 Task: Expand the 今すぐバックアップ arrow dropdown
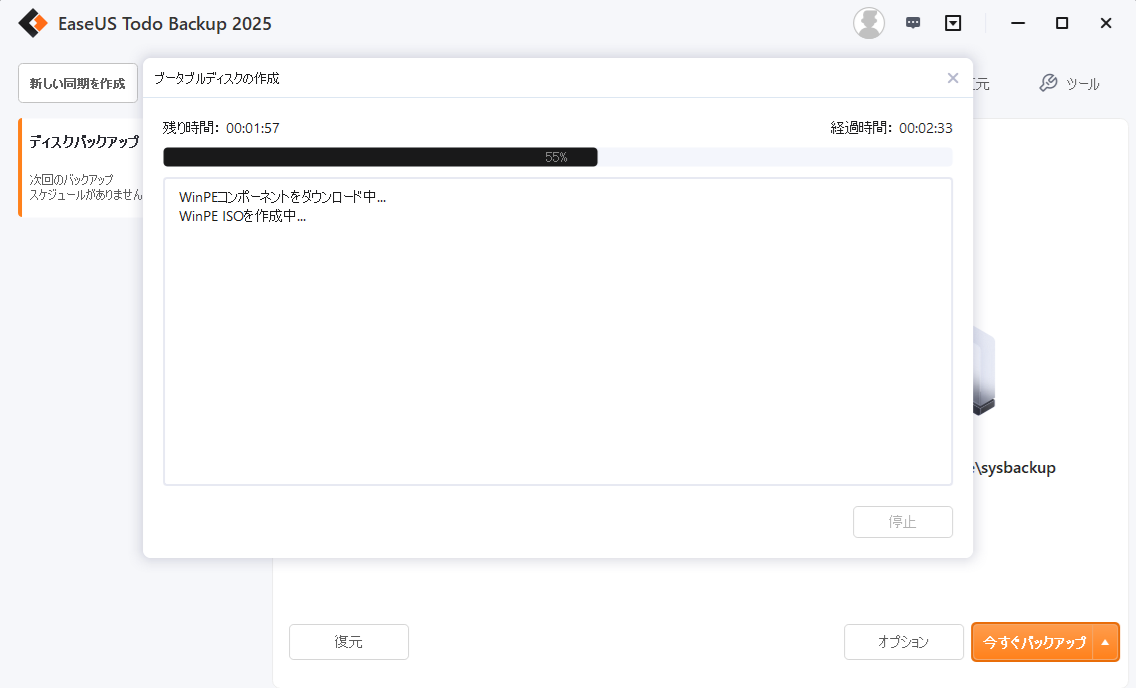pyautogui.click(x=1106, y=642)
